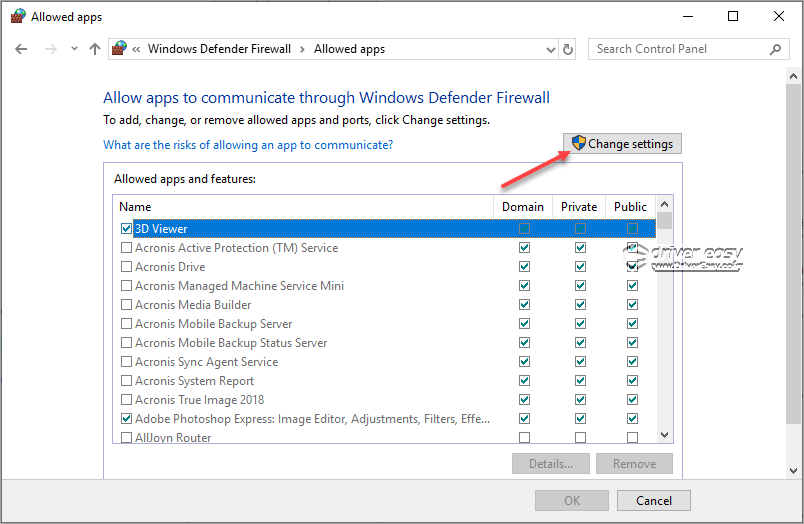Image resolution: width=804 pixels, height=524 pixels.
Task: Enable the Acronis Managed Machine Service Mini checkbox
Action: click(x=126, y=286)
